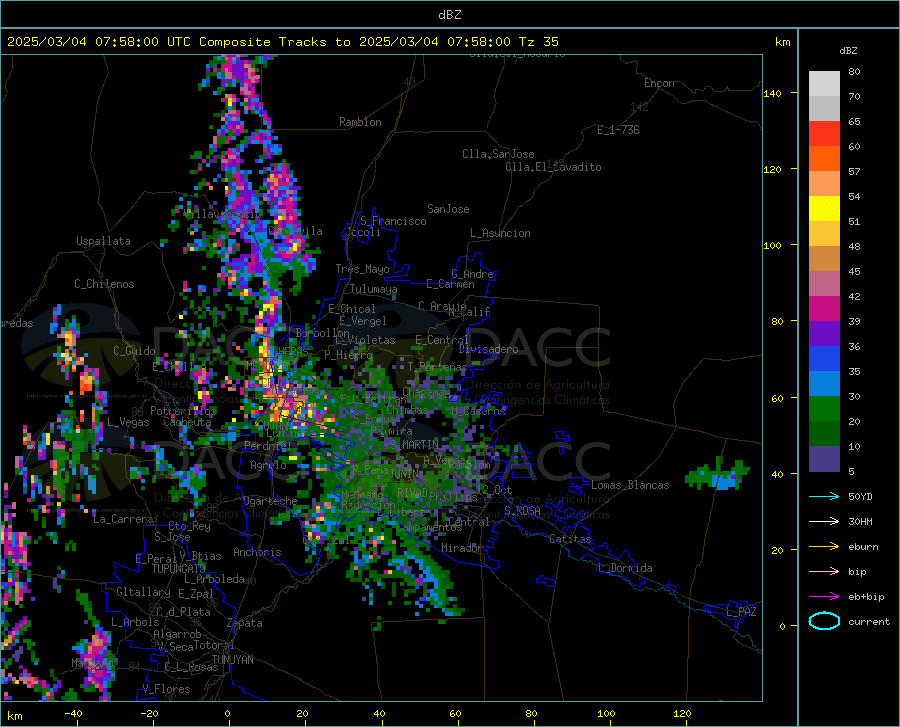Click the L_Dormida label
Viewport: 900px width, 727px height.
click(x=624, y=568)
